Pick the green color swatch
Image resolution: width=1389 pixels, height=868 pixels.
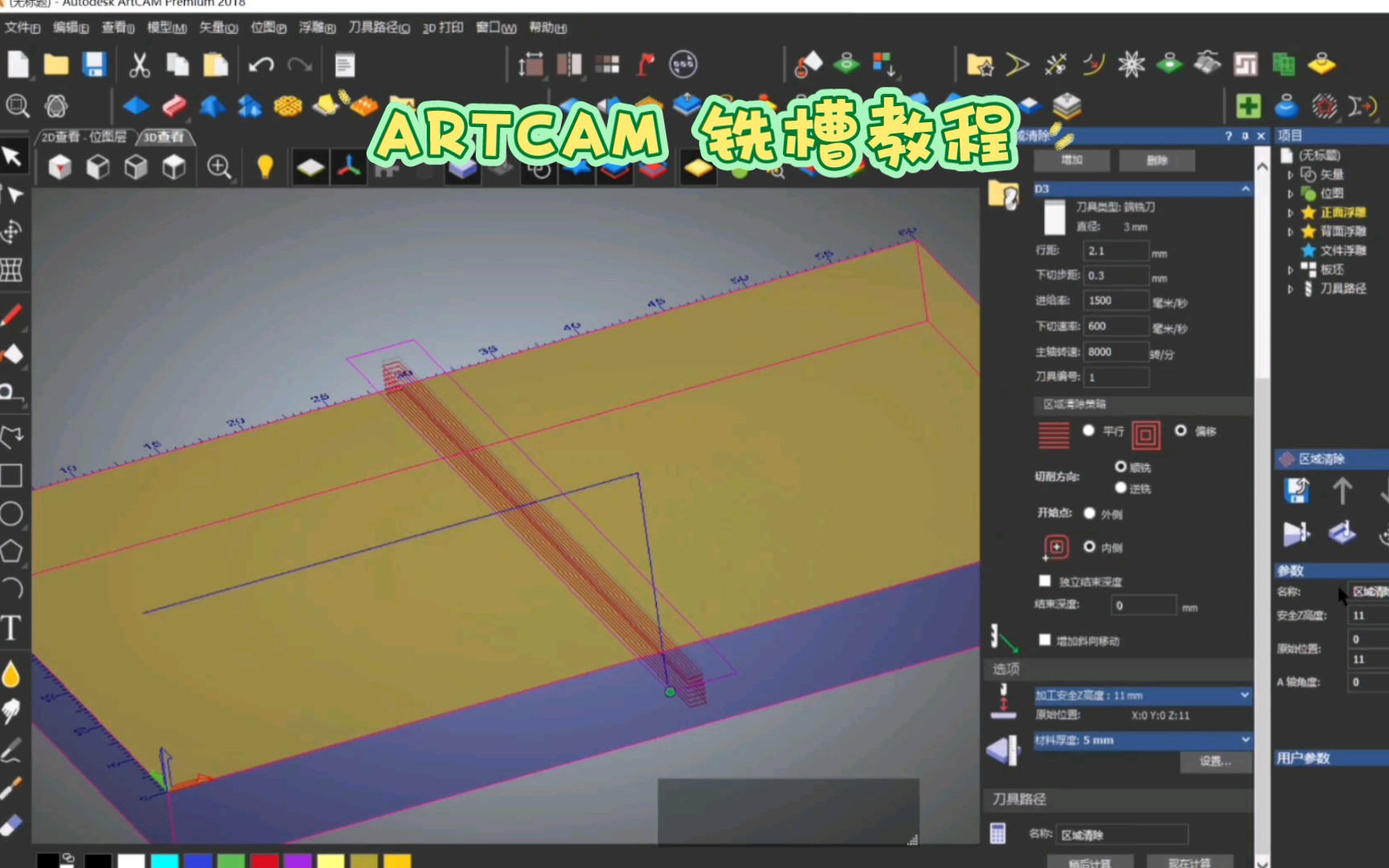tap(231, 861)
